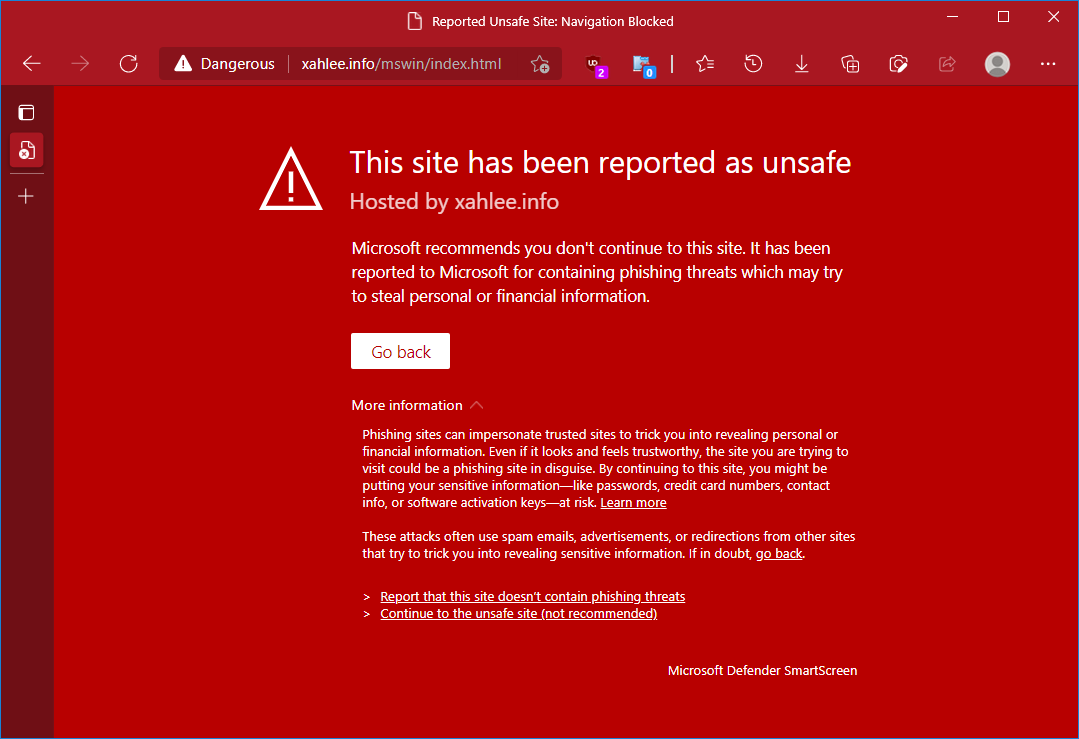Collapse the More information section

tap(418, 405)
